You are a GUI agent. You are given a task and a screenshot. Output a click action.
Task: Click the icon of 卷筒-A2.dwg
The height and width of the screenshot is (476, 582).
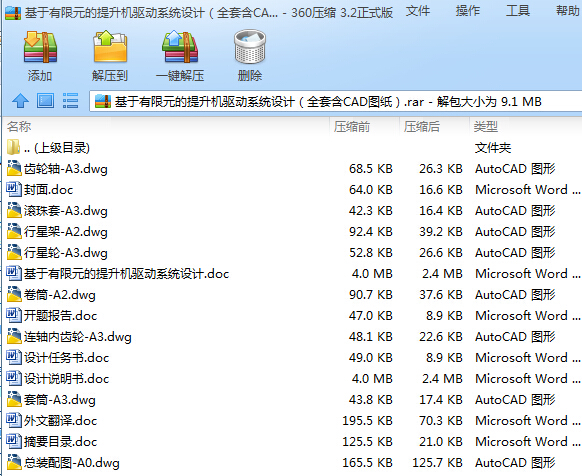pos(14,294)
